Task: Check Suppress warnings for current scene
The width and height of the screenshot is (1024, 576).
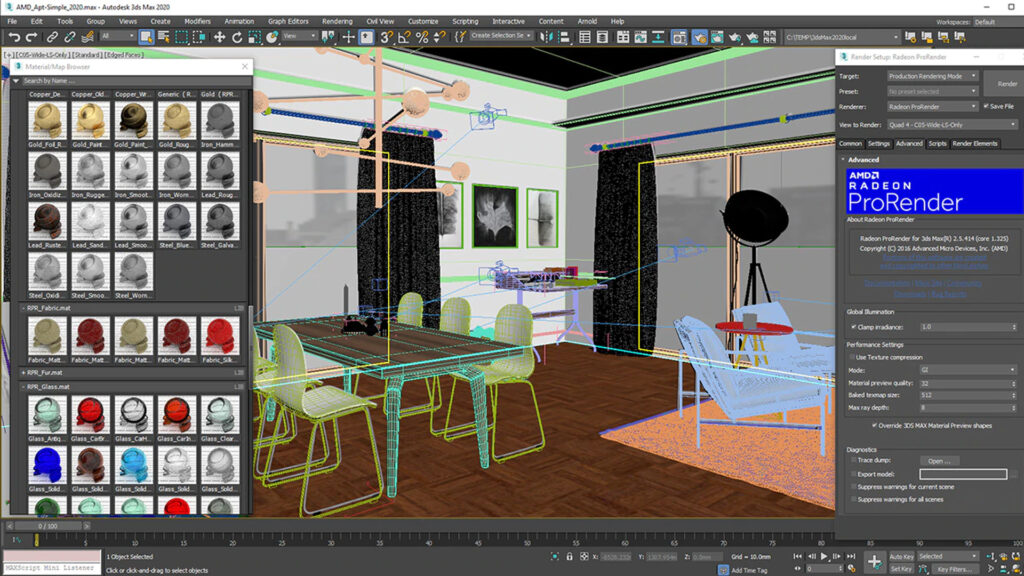Action: (x=854, y=487)
